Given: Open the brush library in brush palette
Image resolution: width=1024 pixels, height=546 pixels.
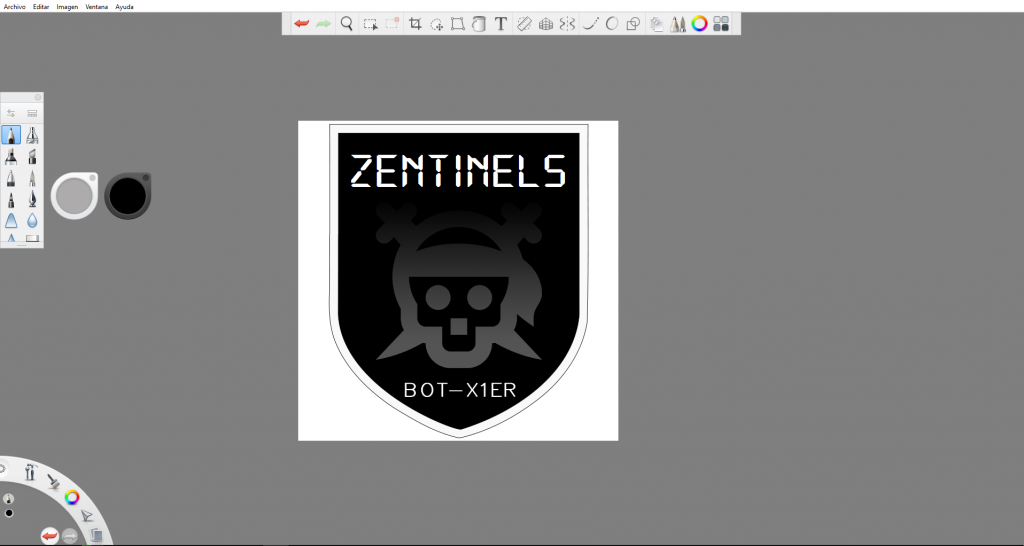Looking at the screenshot, I should click(32, 113).
